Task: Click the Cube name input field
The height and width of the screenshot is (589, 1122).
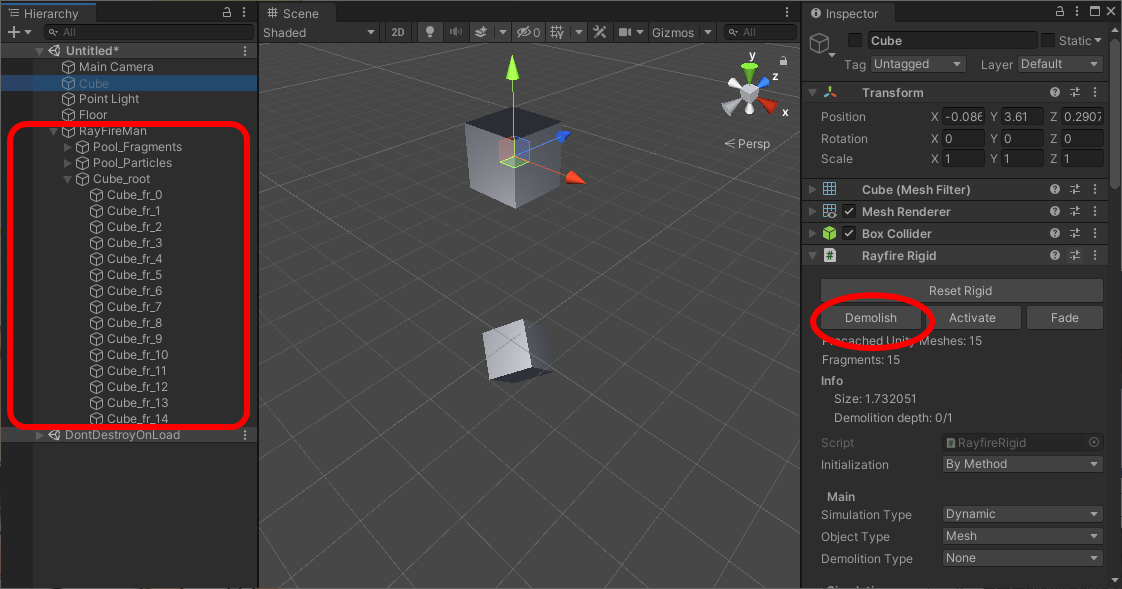Action: [952, 40]
